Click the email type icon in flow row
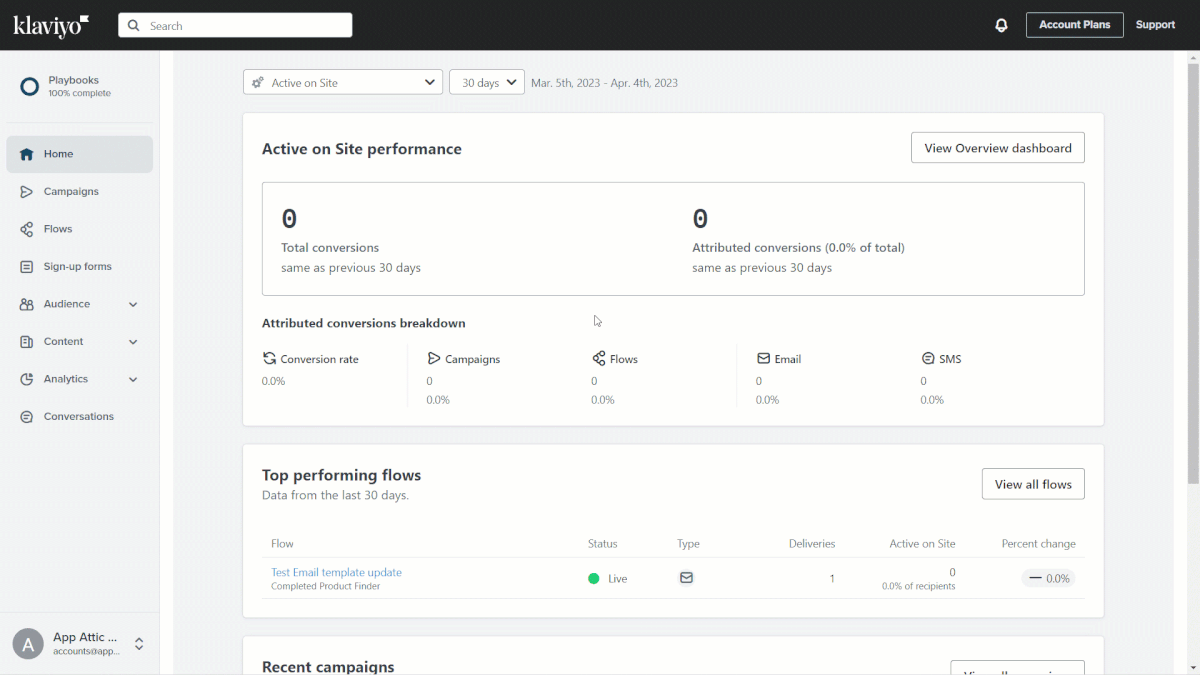 coord(686,578)
